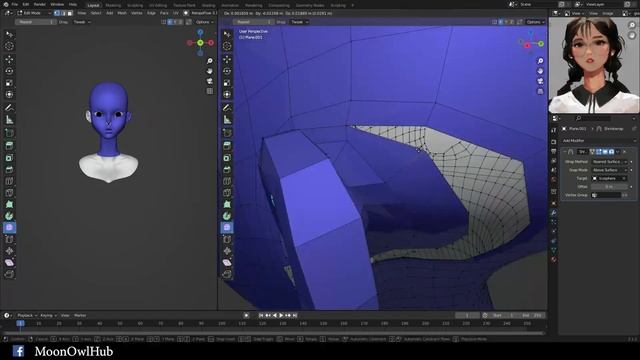Open the Modifiers wrench tab in Properties
Image resolution: width=640 pixels, height=360 pixels.
(553, 213)
